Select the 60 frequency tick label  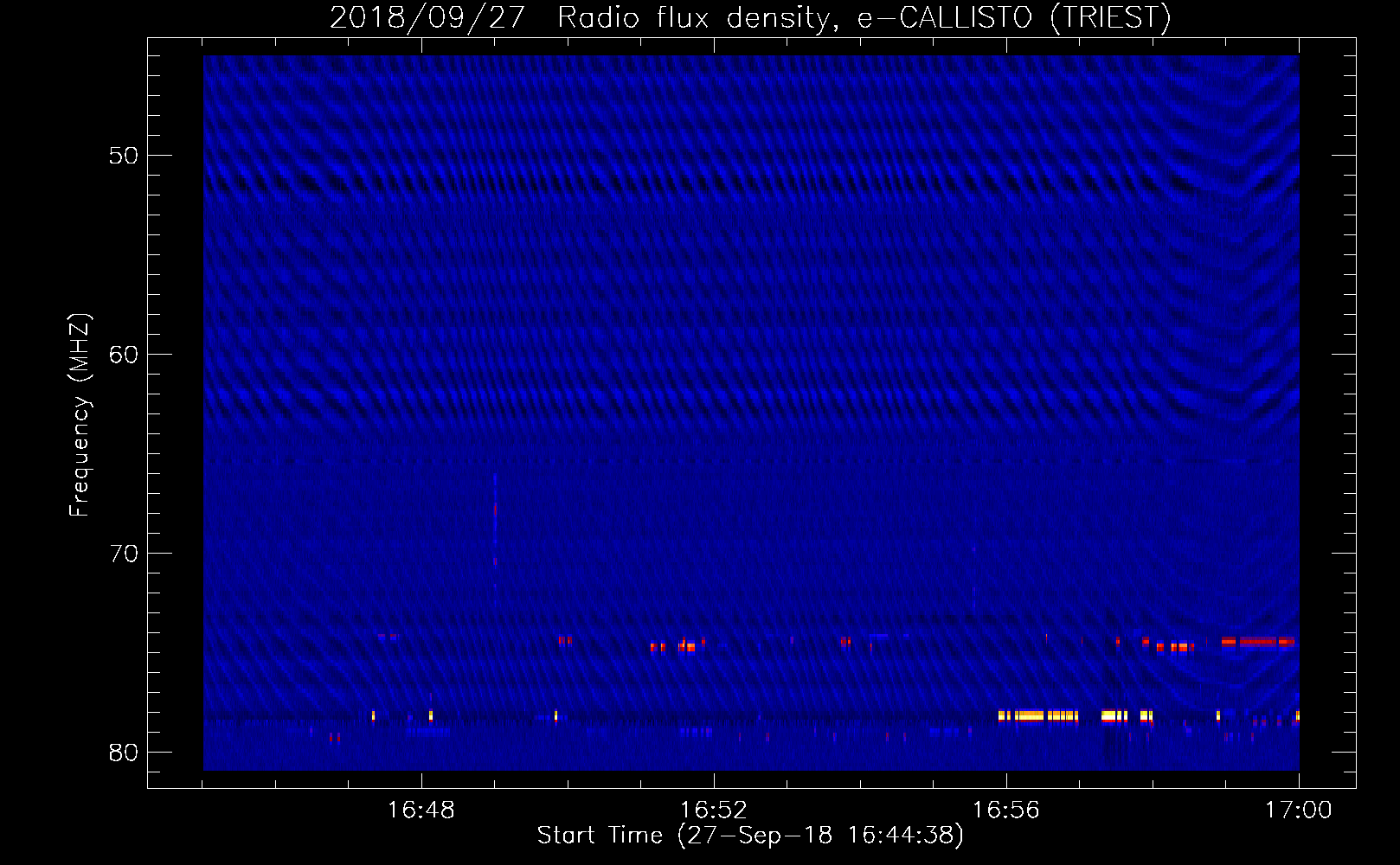click(x=124, y=355)
